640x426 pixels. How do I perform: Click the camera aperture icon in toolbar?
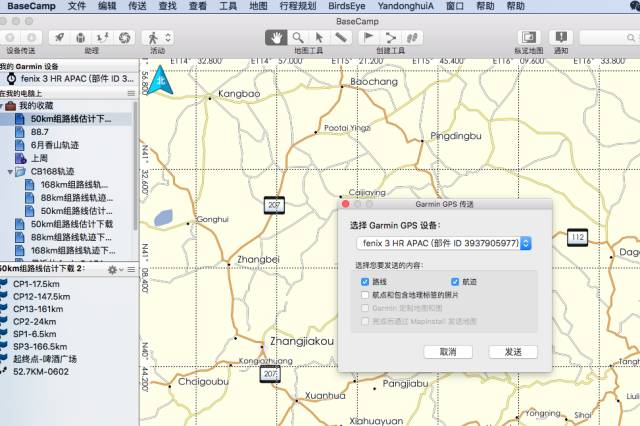pos(124,38)
